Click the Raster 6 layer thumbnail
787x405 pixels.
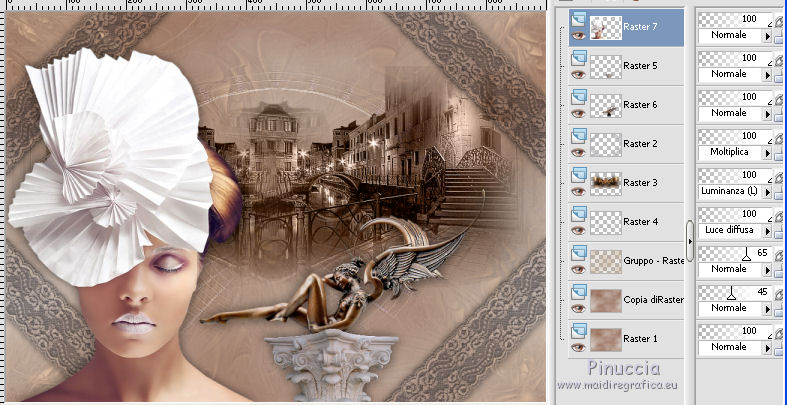click(x=606, y=106)
